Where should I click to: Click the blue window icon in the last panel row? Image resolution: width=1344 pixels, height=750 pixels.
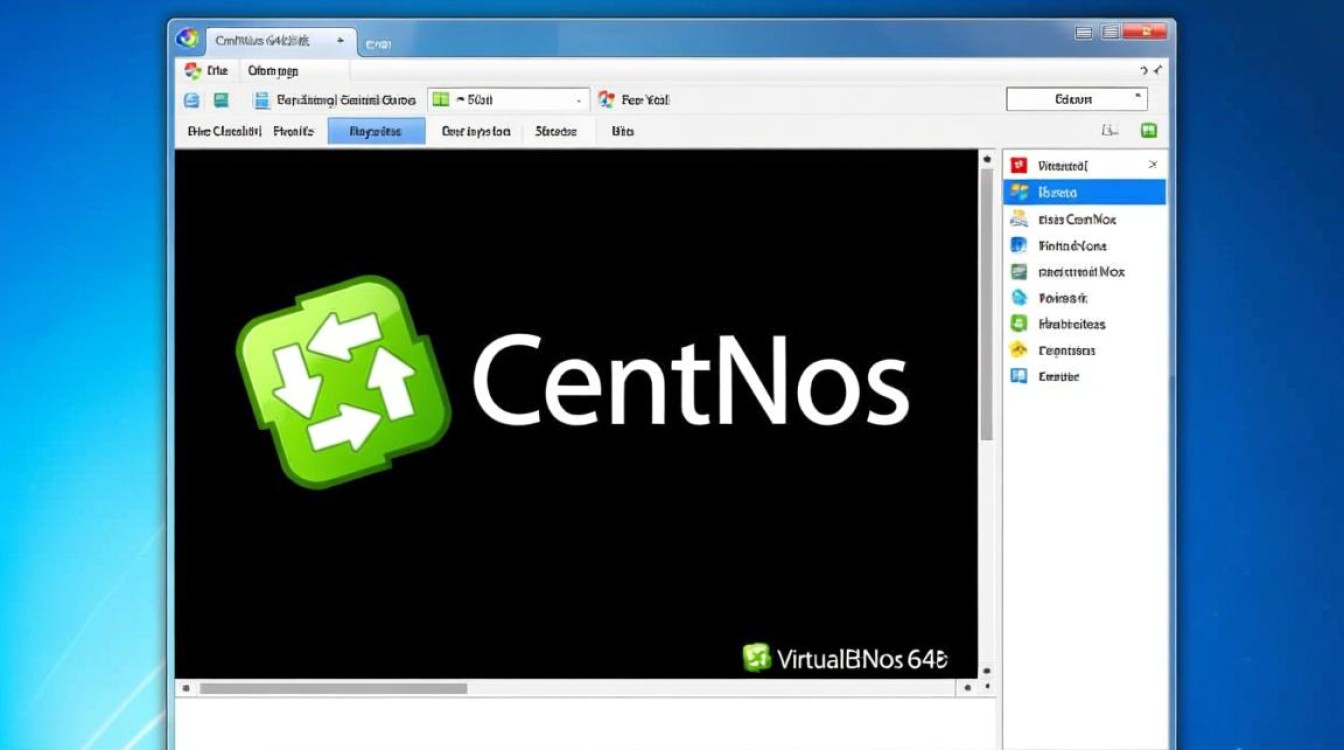click(1019, 377)
